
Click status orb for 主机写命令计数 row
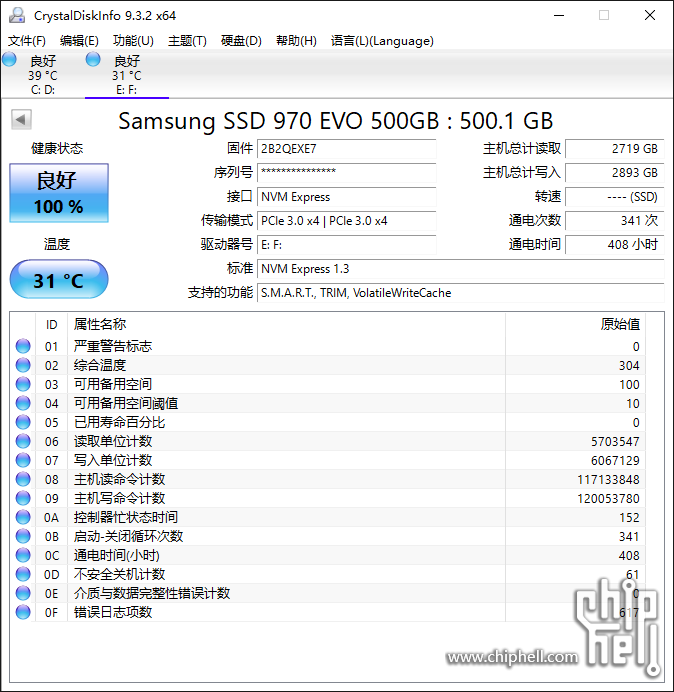[23, 498]
